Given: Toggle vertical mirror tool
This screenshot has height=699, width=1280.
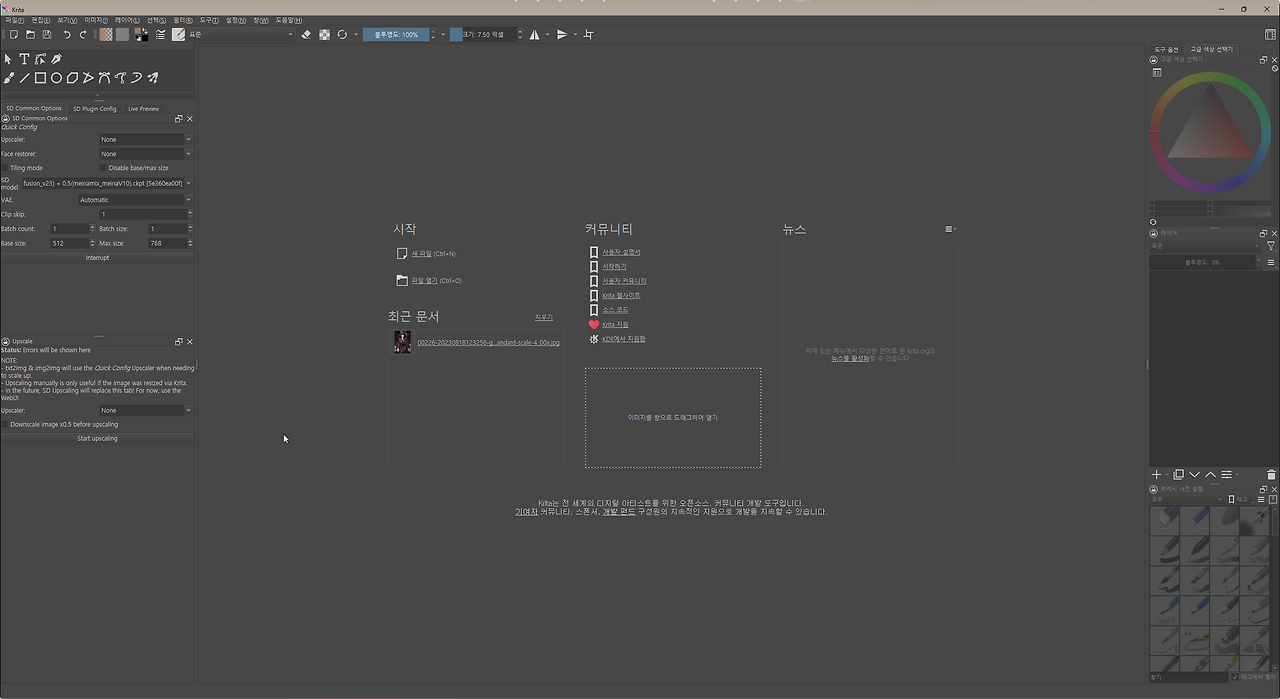Looking at the screenshot, I should point(562,34).
